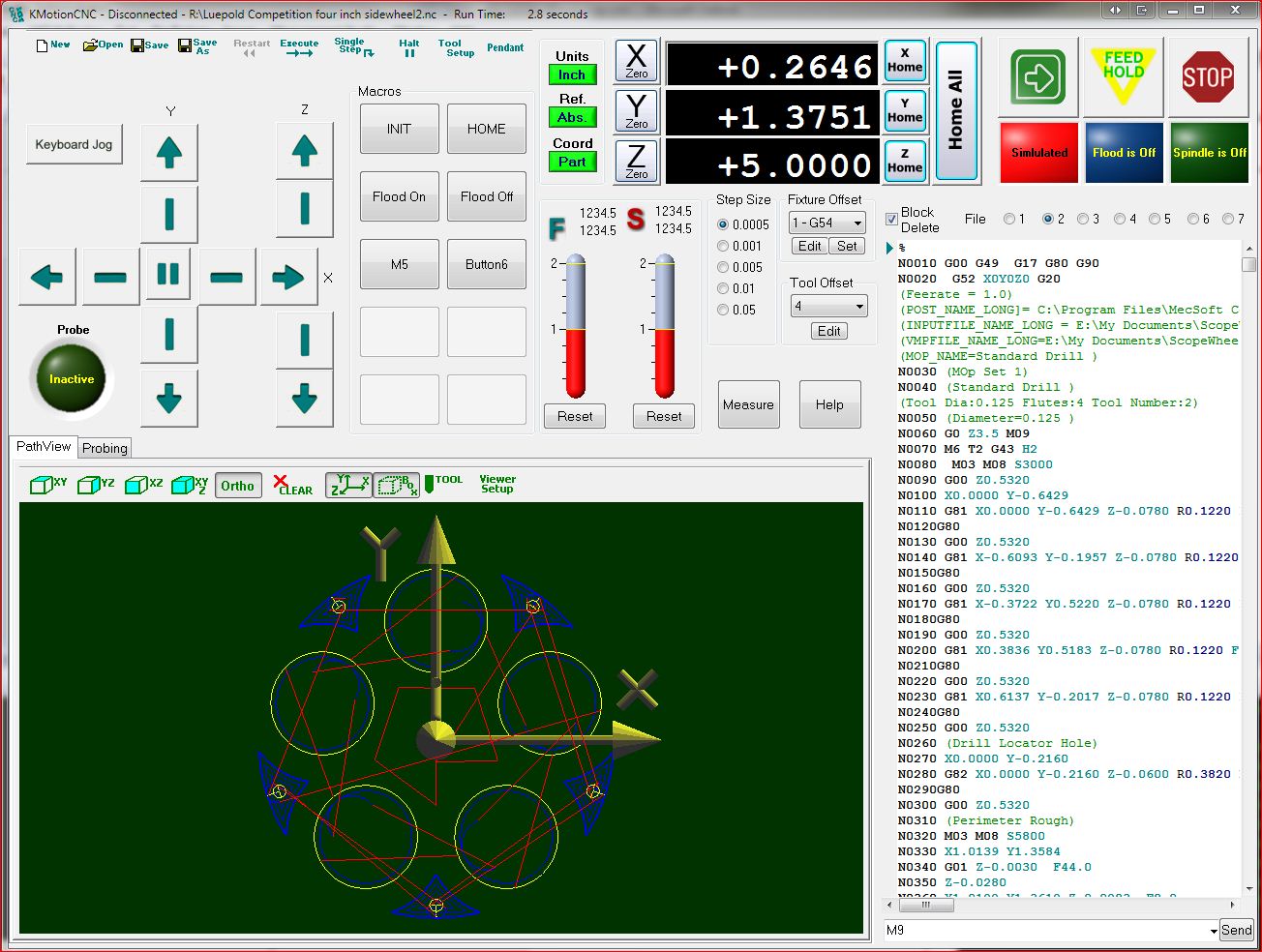Click the CLEAR path icon

(292, 485)
